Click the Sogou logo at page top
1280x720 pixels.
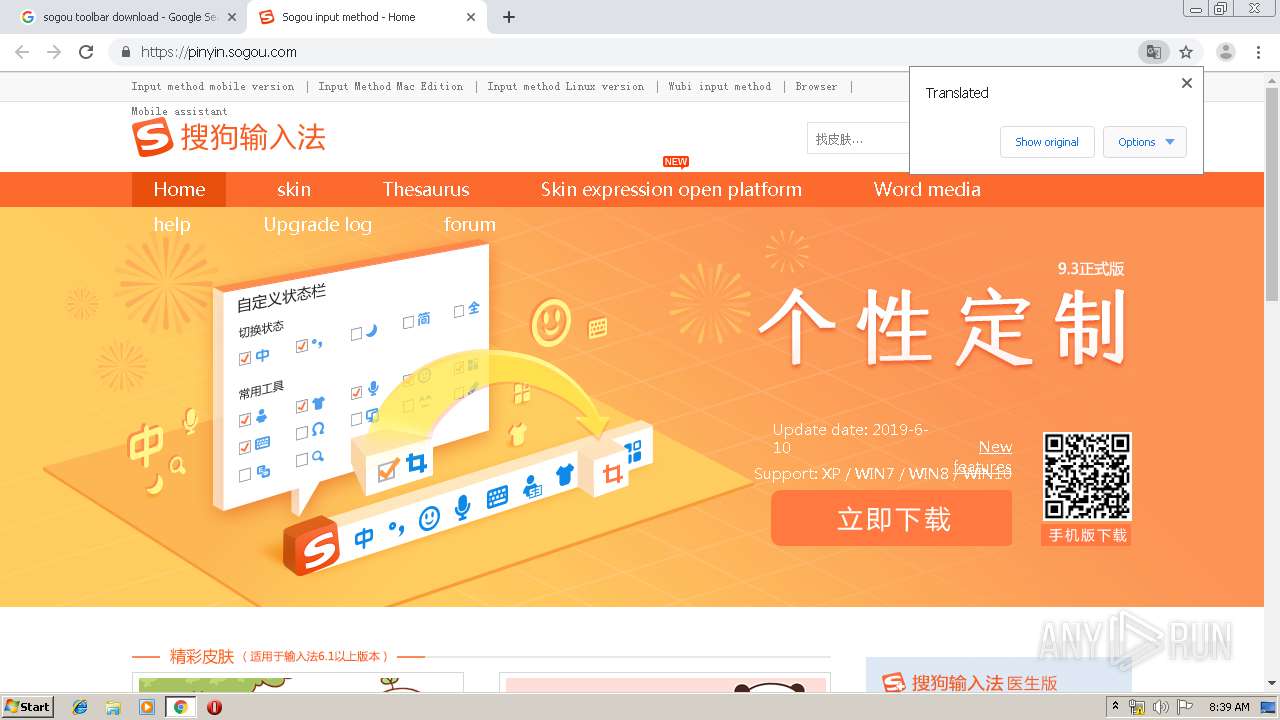tap(229, 138)
